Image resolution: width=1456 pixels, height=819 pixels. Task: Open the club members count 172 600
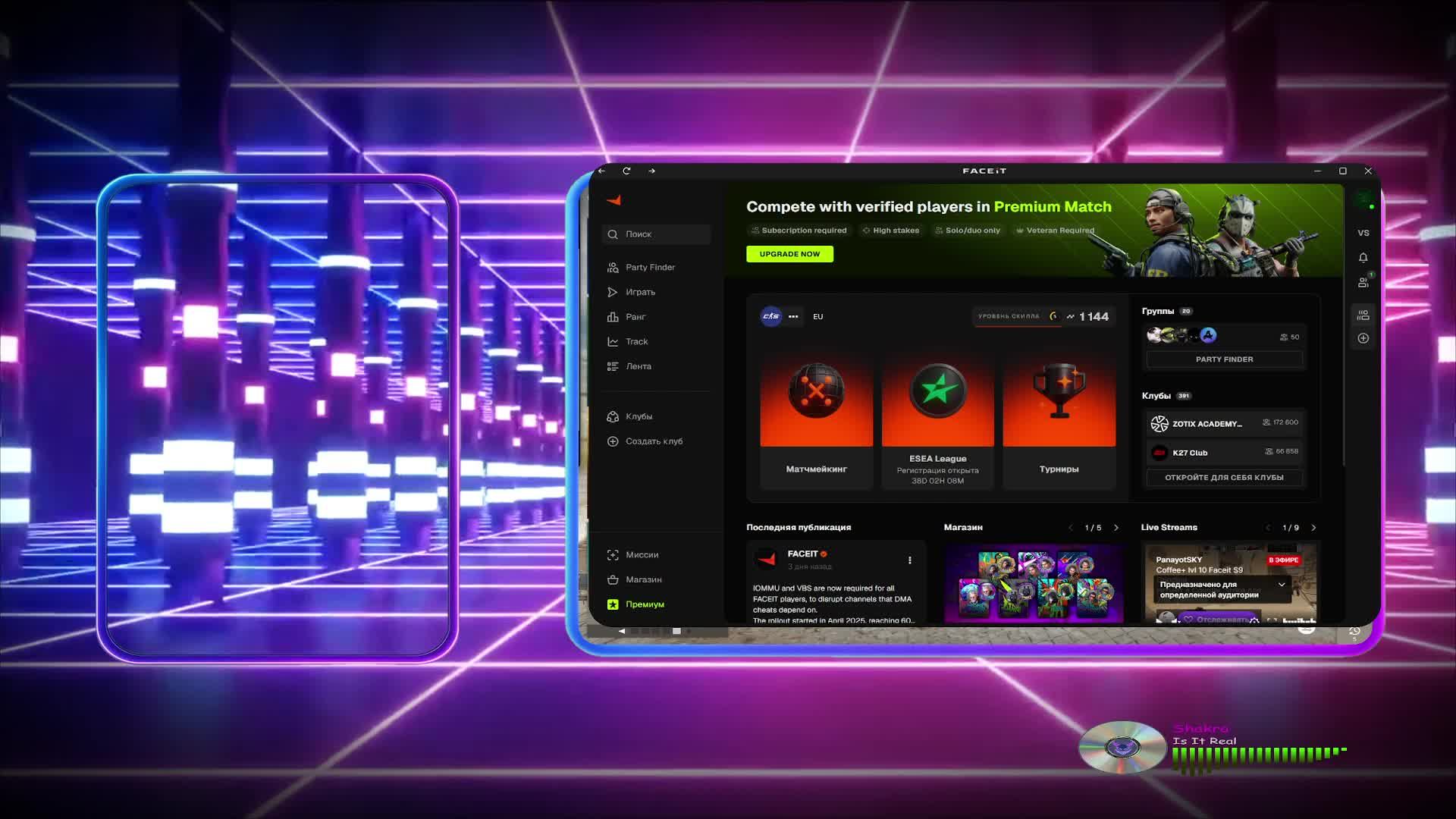1281,422
